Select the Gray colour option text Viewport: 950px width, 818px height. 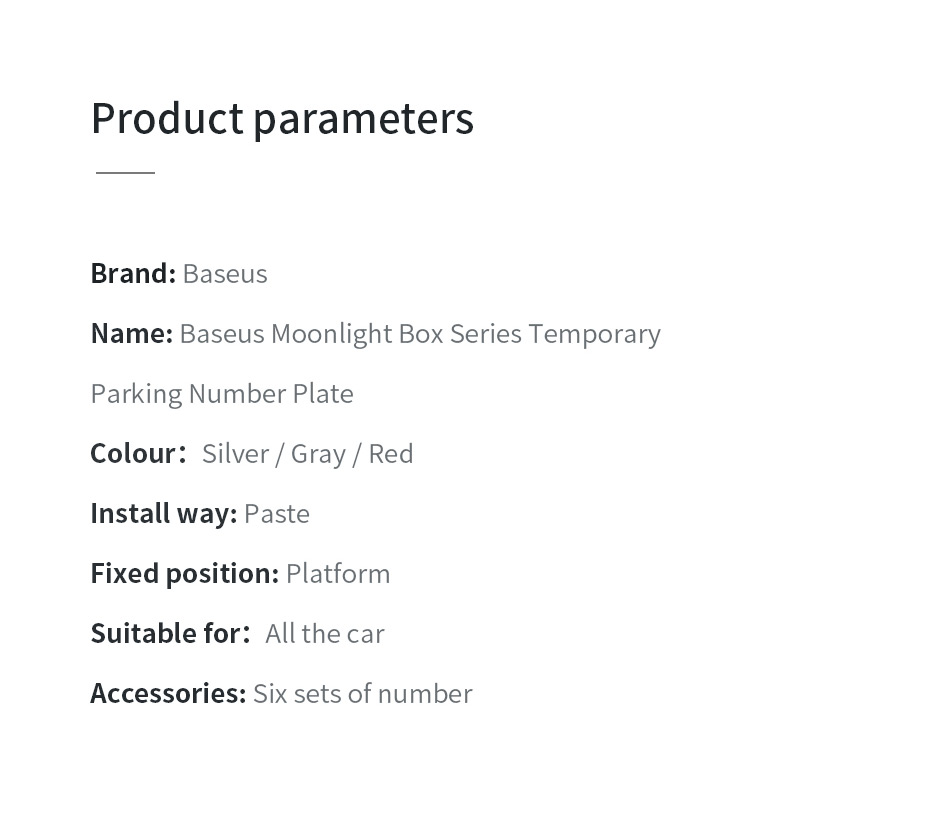click(318, 453)
